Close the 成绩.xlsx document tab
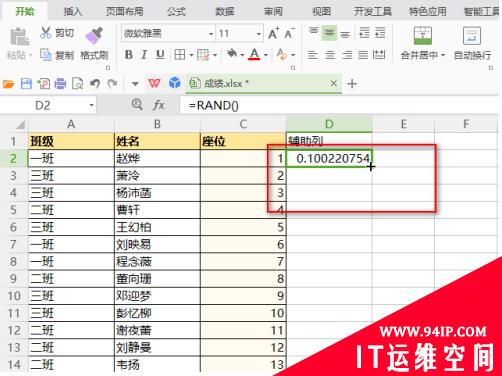 (333, 83)
